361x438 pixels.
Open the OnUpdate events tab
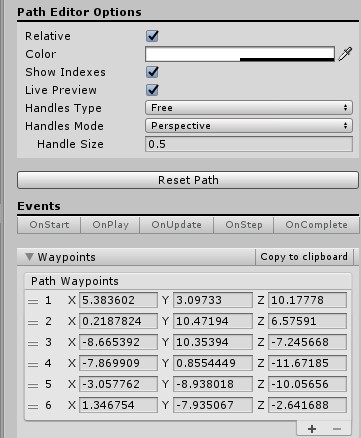[177, 225]
